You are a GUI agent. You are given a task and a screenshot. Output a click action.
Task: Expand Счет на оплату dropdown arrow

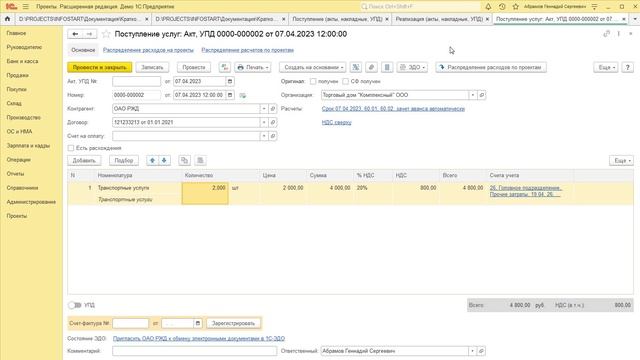click(264, 136)
